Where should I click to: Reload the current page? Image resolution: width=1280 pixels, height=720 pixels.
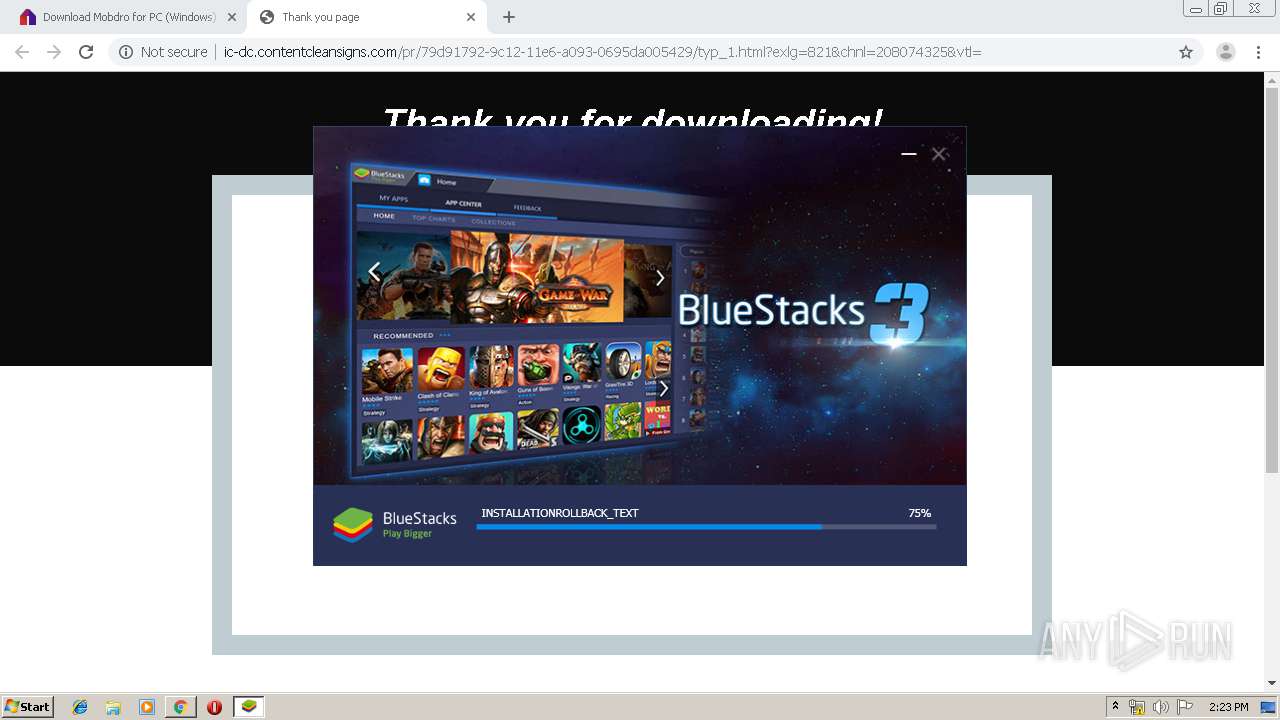coord(86,52)
